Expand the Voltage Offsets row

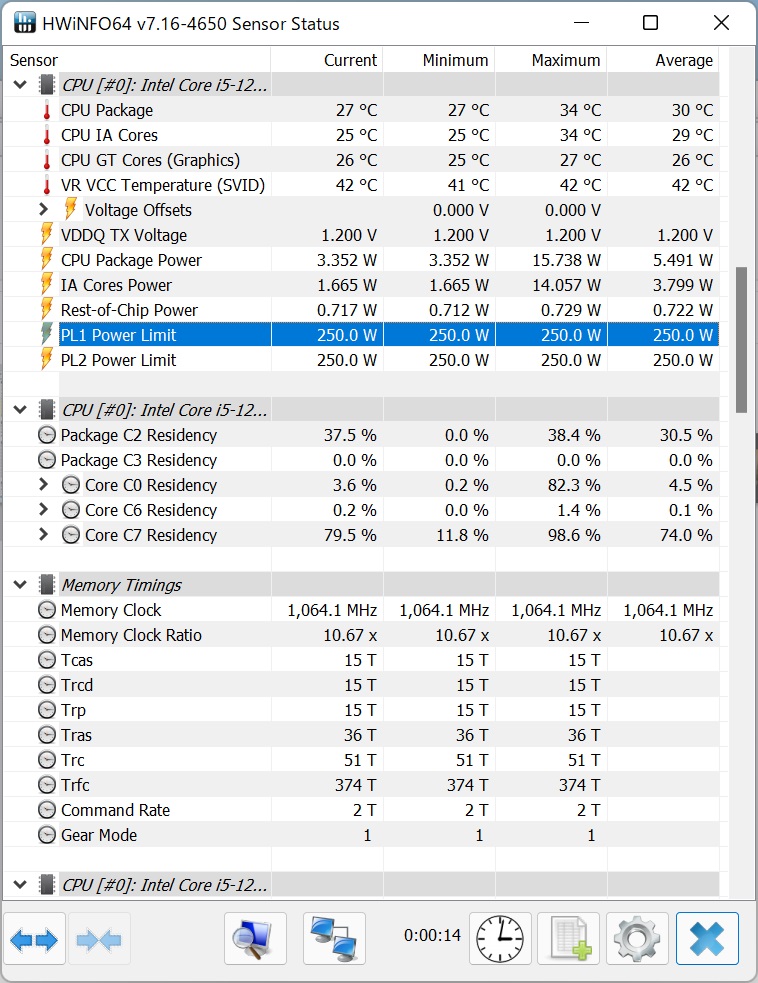43,210
